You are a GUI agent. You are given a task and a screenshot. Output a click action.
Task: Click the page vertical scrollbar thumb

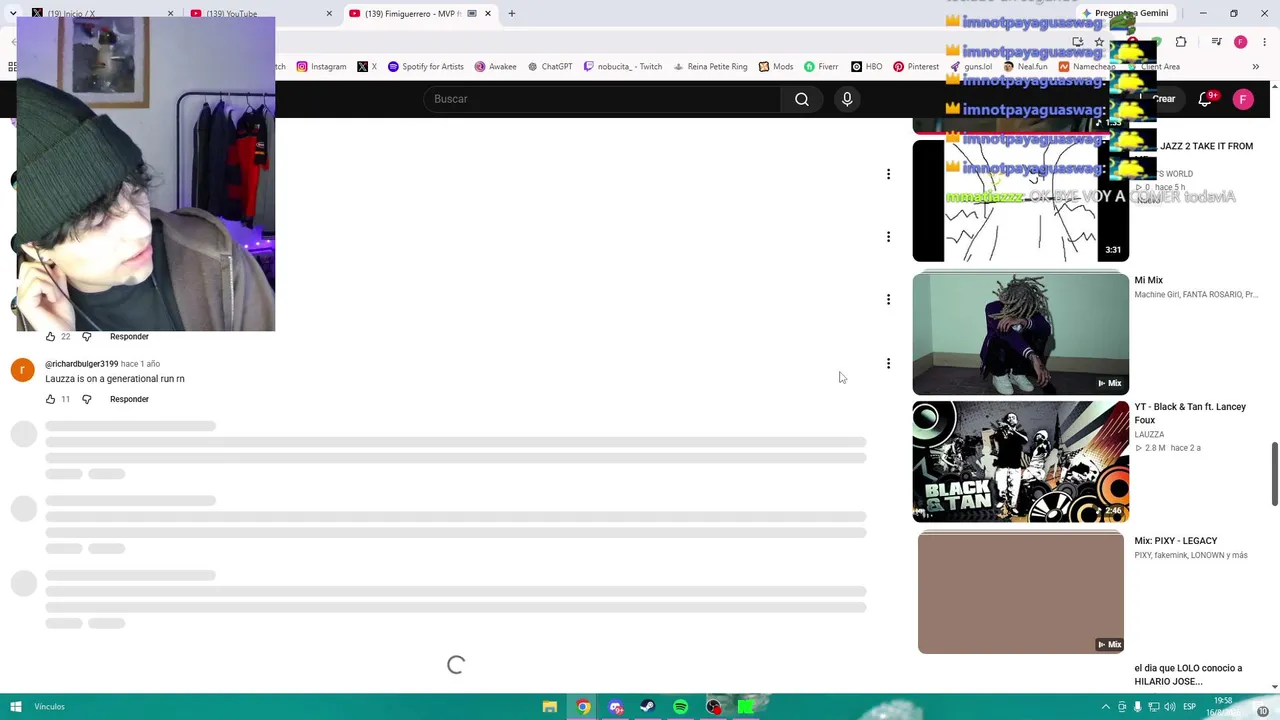click(1274, 474)
